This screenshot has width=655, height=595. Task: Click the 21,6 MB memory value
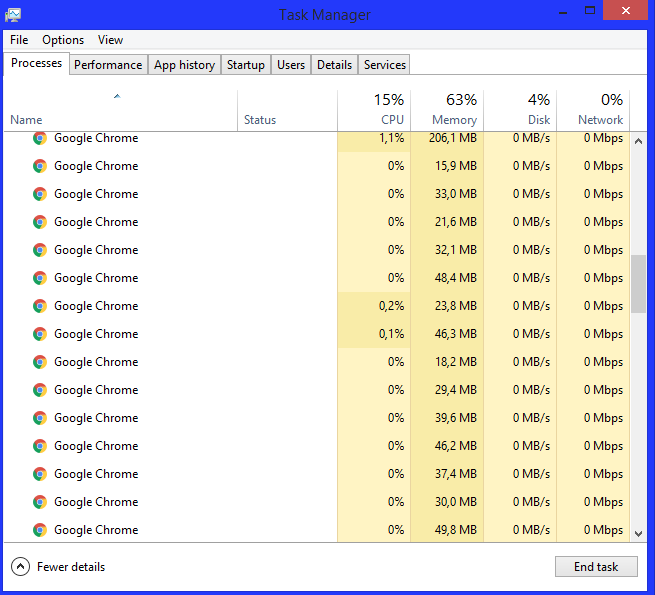(x=456, y=222)
